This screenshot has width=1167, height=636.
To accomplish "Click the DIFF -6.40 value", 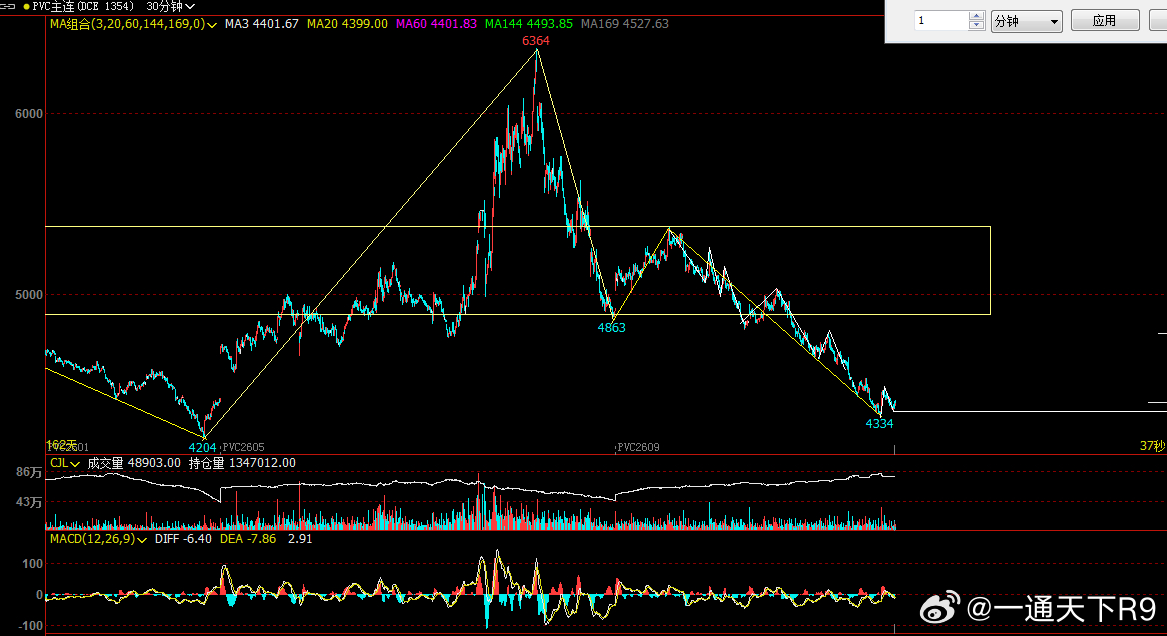I will [183, 539].
